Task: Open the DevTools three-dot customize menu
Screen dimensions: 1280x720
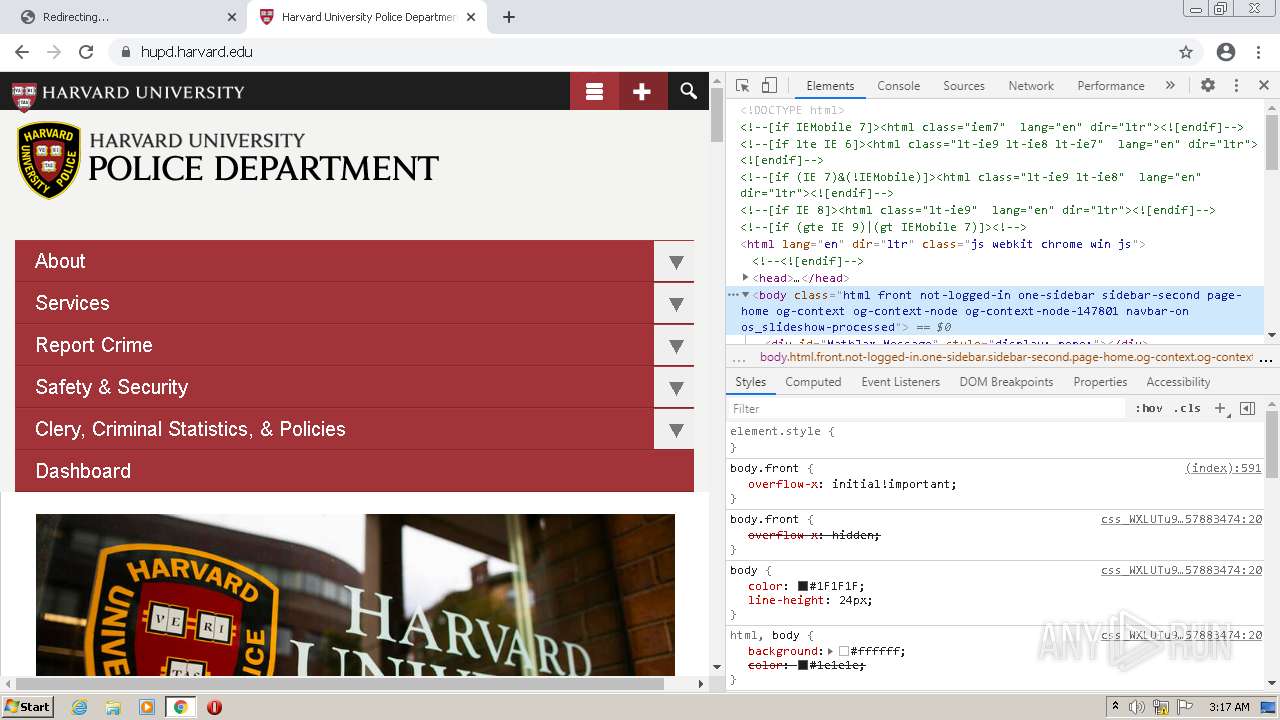Action: 1236,86
